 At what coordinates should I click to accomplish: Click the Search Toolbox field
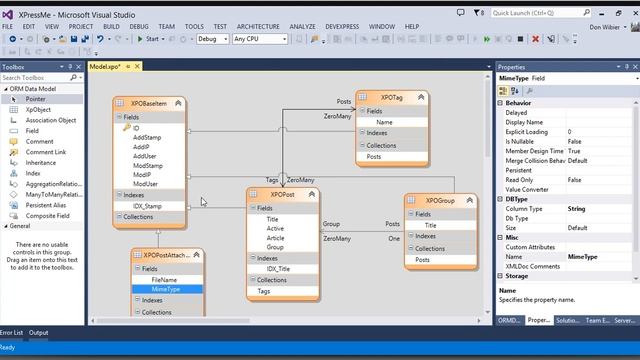35,78
